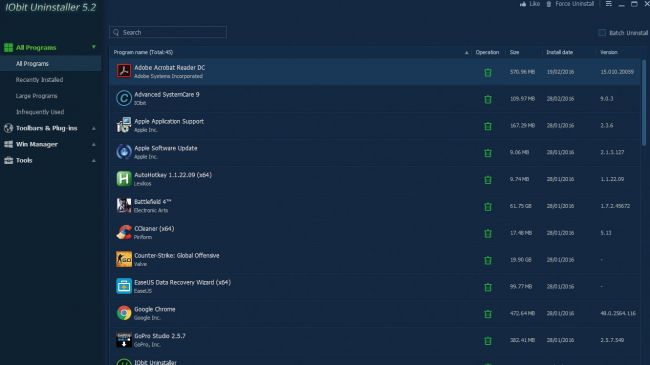Click the search magnifier icon
This screenshot has height=365, width=650.
pyautogui.click(x=116, y=32)
